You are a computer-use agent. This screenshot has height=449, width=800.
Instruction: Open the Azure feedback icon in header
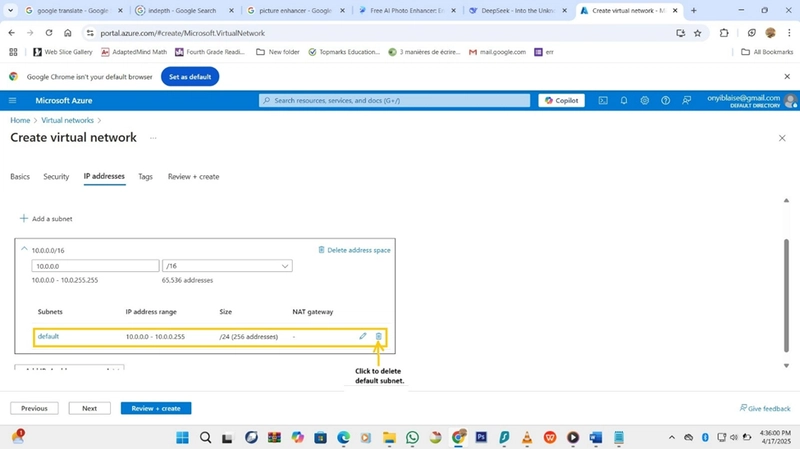[687, 101]
